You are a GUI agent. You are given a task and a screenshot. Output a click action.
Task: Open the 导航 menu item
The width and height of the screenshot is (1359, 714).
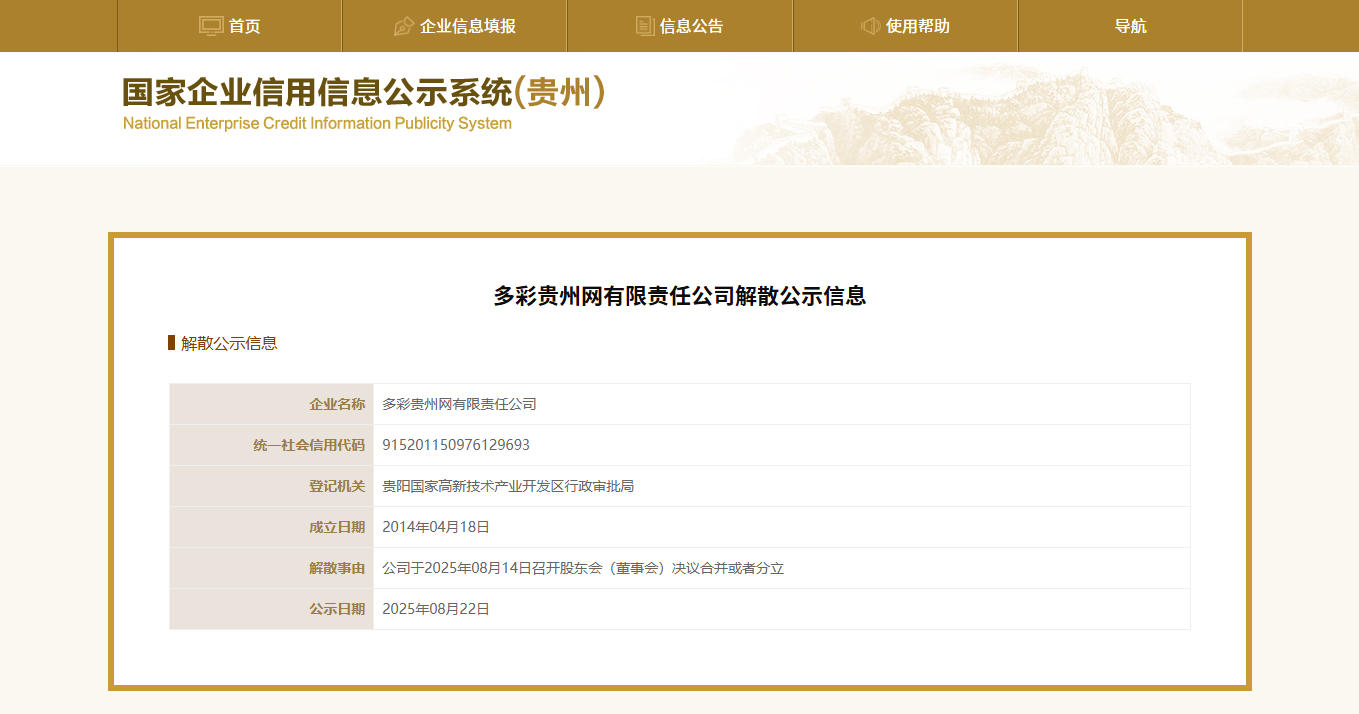[1130, 26]
